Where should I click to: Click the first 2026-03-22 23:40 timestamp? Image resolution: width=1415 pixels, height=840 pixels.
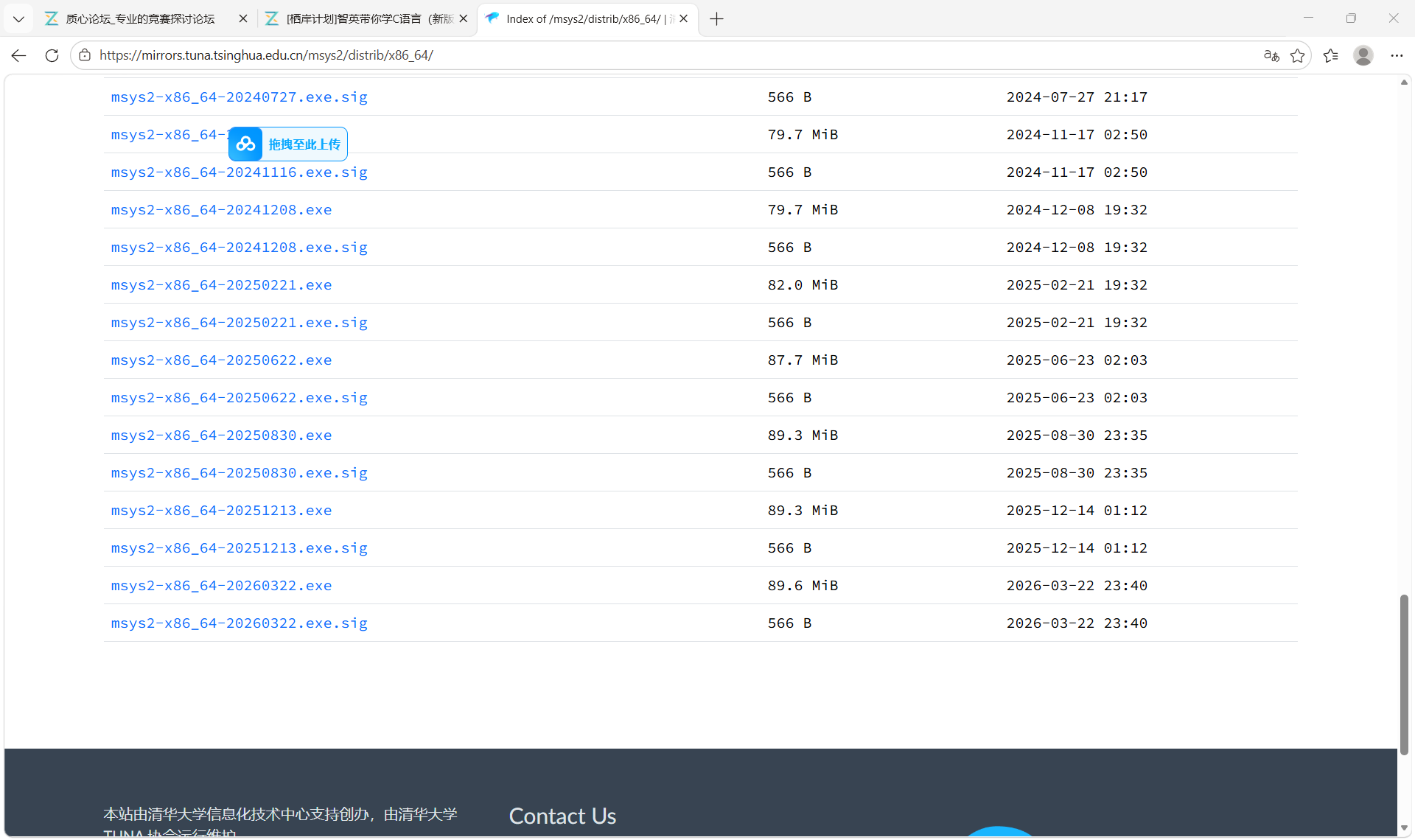[x=1077, y=586]
